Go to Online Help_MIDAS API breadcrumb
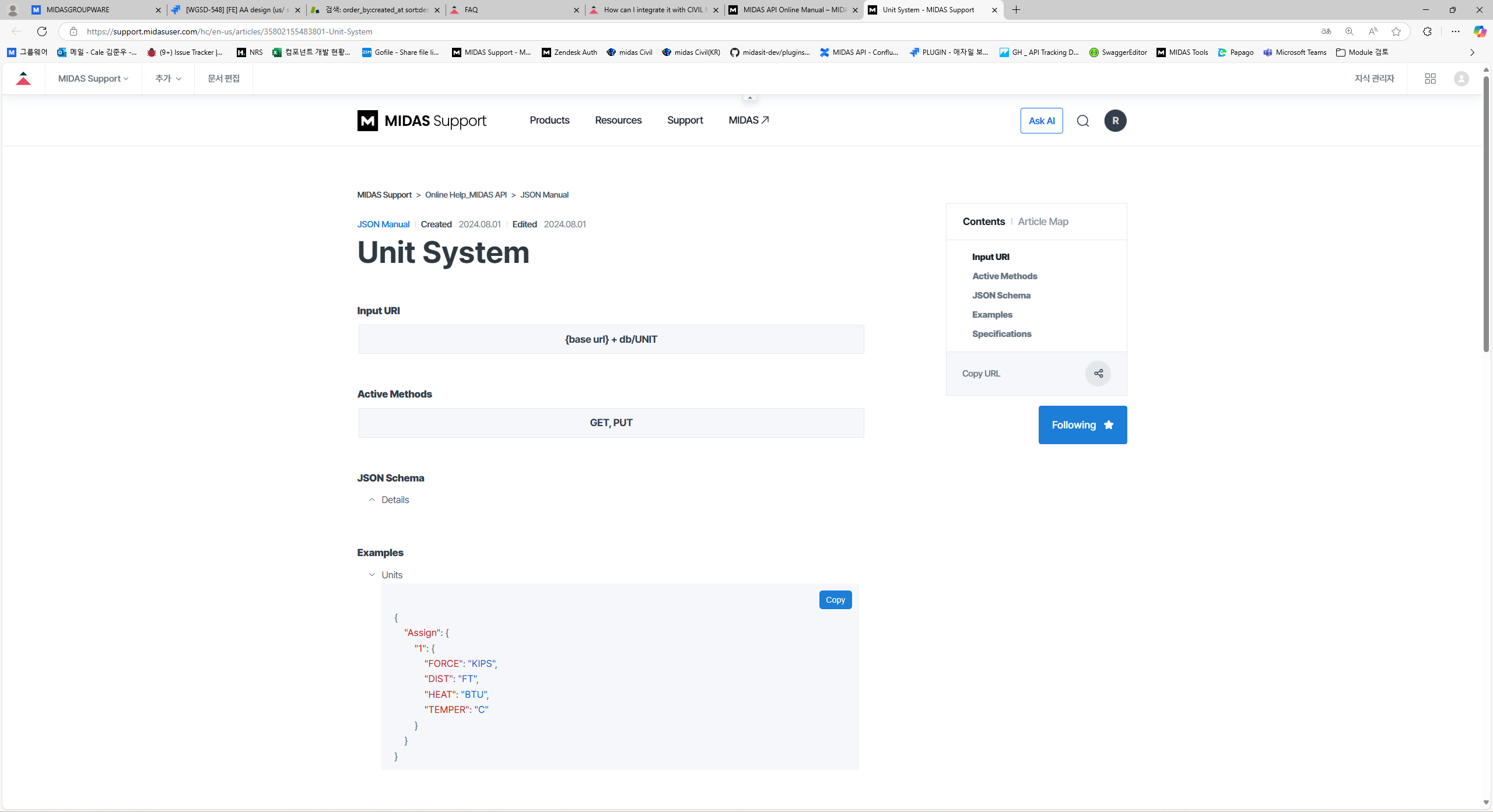 pyautogui.click(x=465, y=195)
